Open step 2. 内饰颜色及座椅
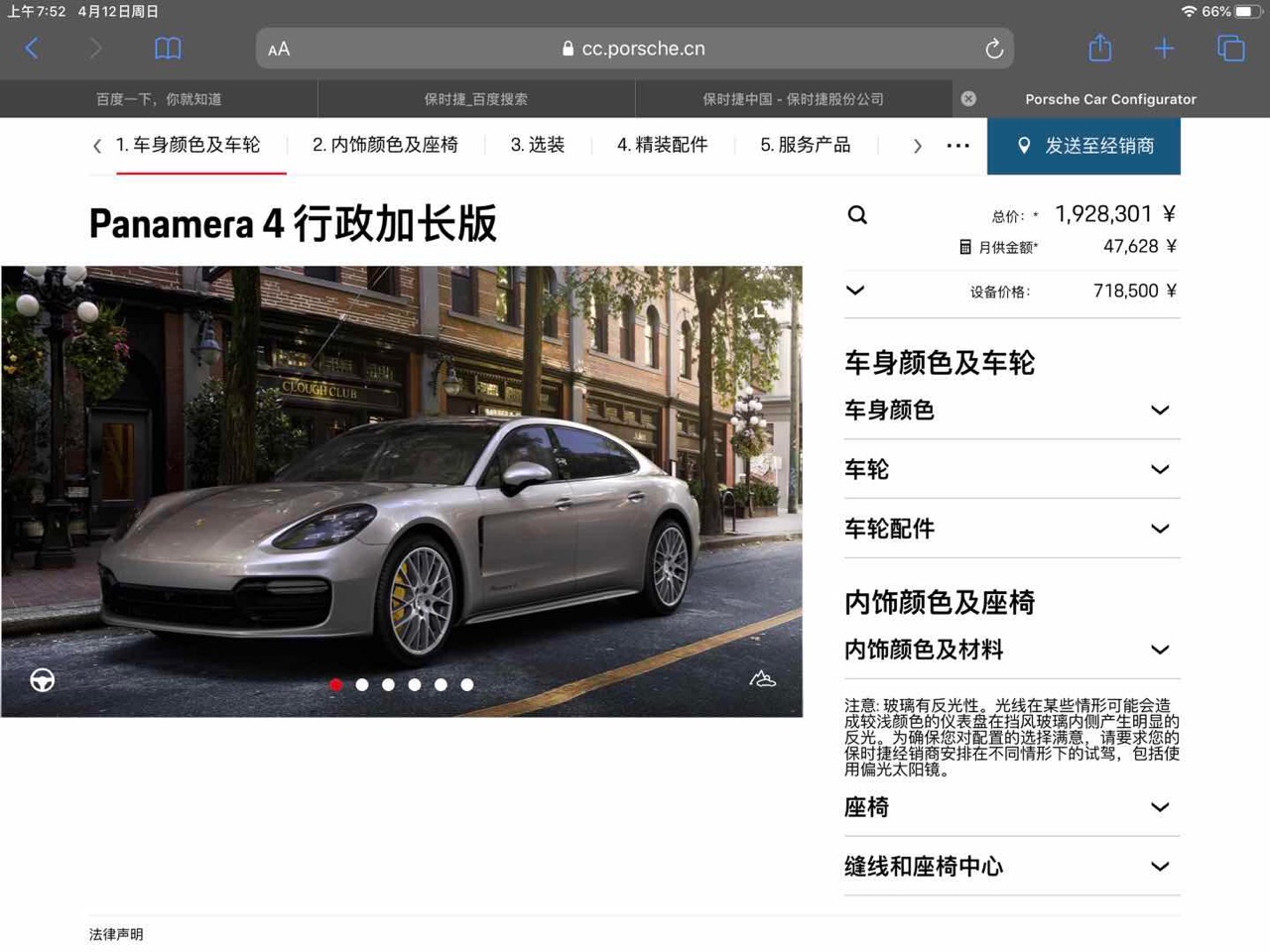 point(385,145)
